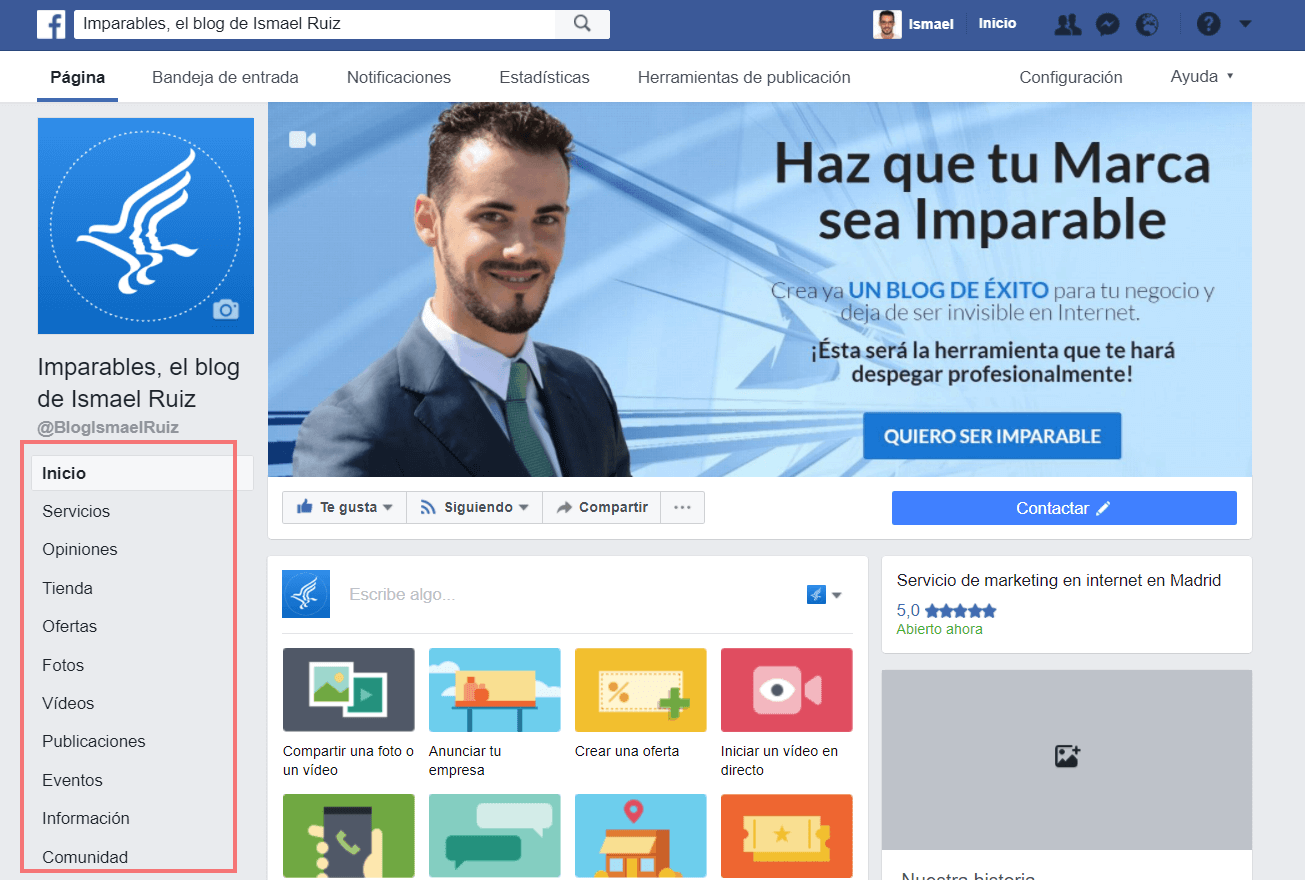Click the blue eagle profile picture
This screenshot has width=1305, height=880.
146,226
